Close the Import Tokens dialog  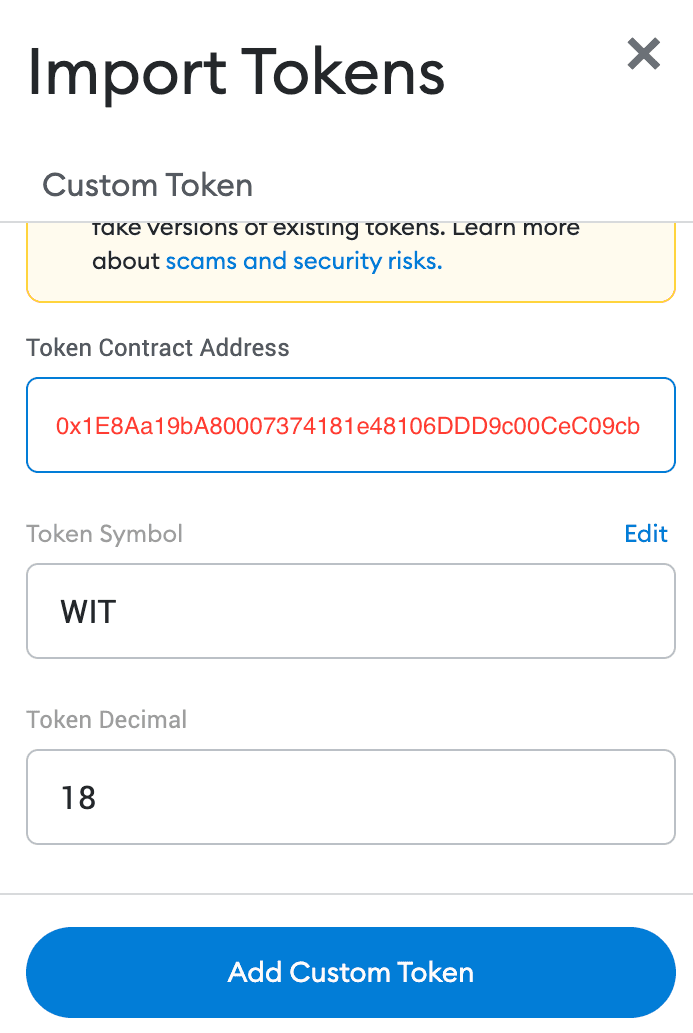click(x=644, y=53)
